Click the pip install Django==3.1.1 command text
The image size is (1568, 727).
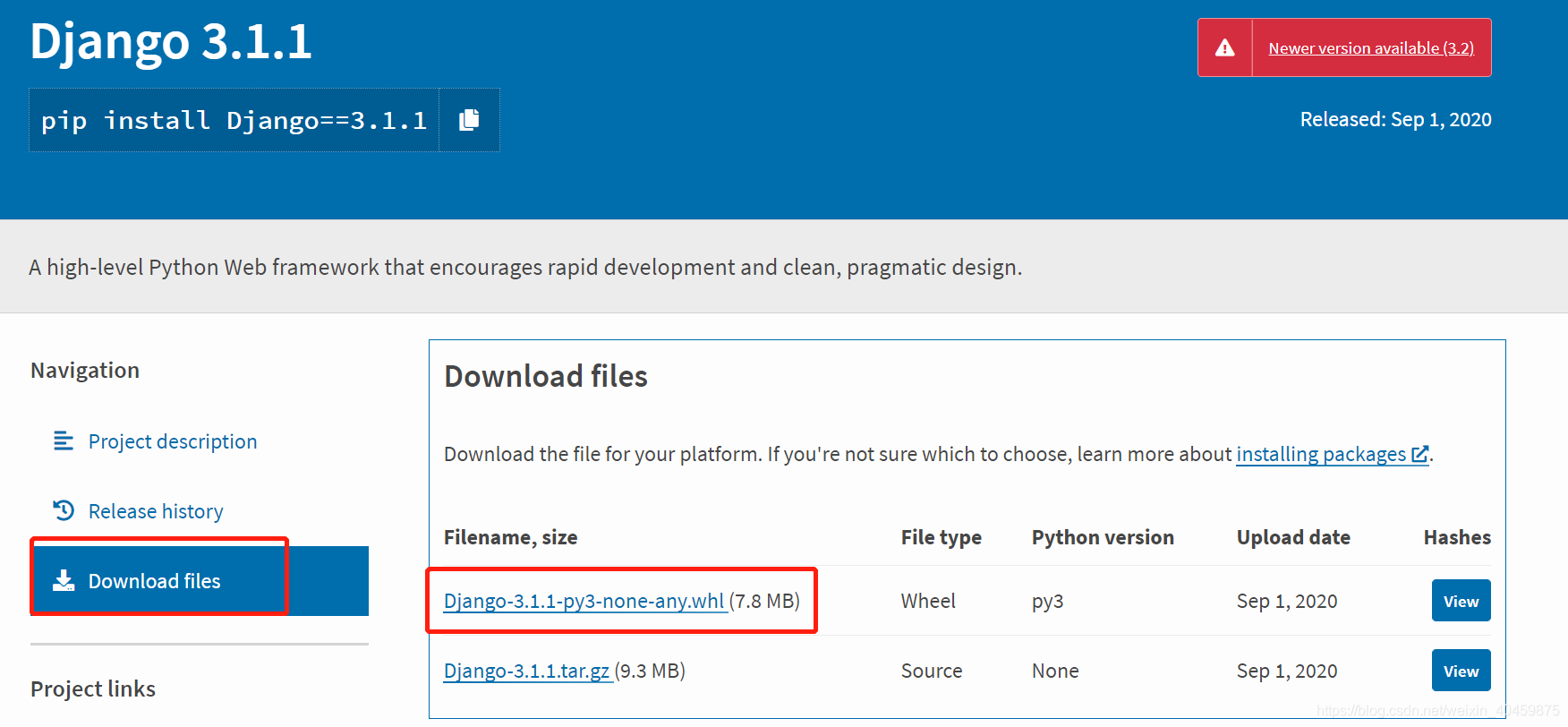[234, 120]
